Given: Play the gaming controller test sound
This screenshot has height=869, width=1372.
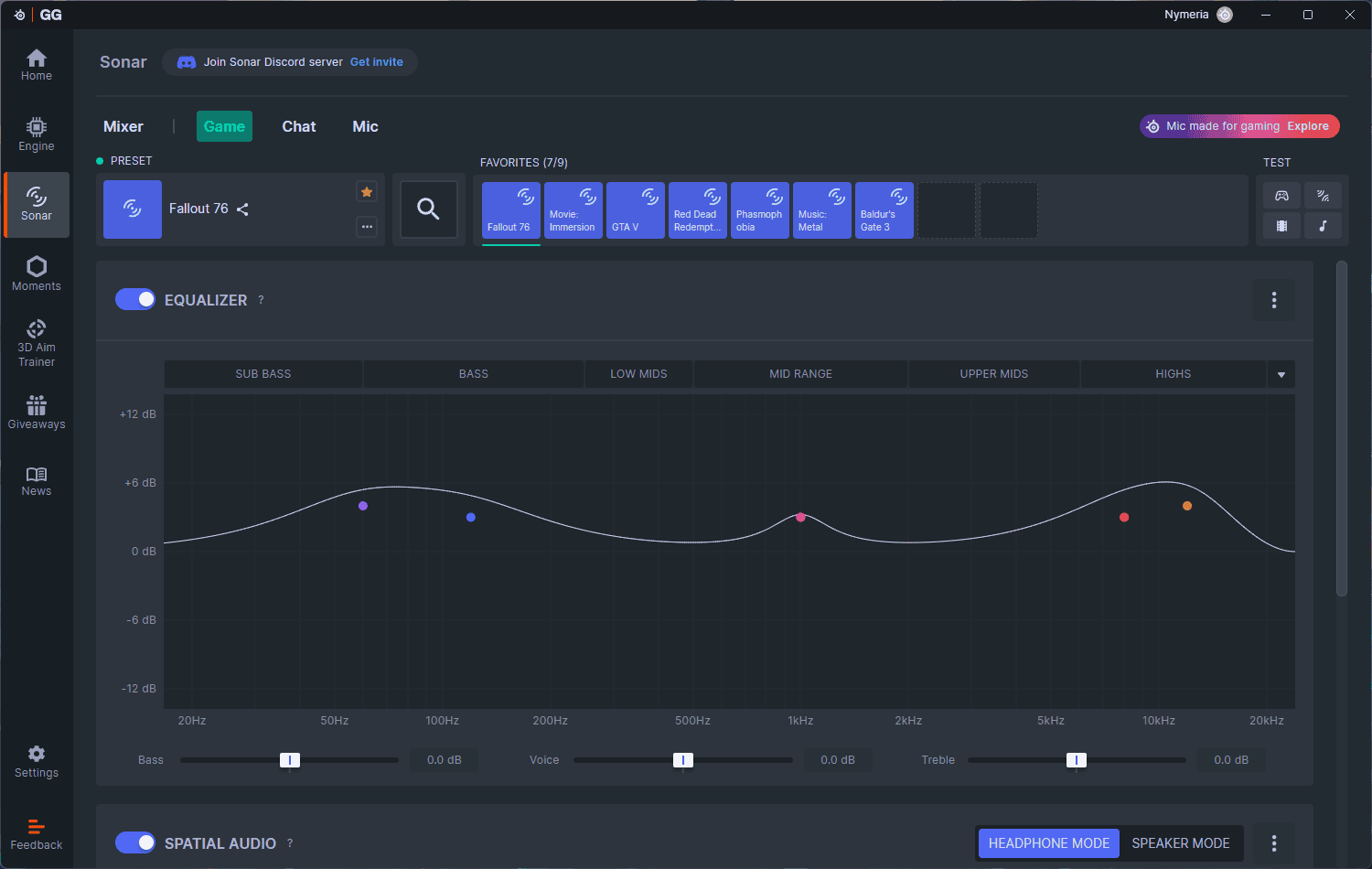Looking at the screenshot, I should click(1281, 196).
